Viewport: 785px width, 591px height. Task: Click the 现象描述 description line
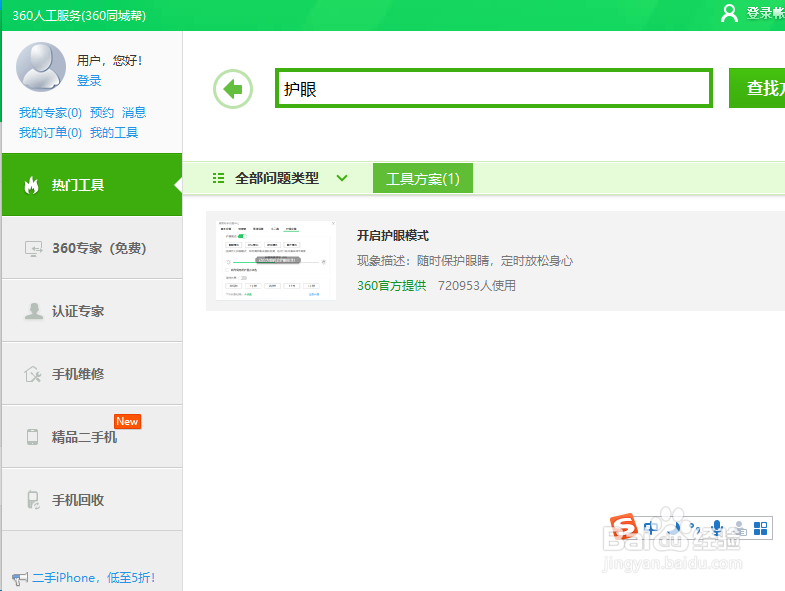465,260
